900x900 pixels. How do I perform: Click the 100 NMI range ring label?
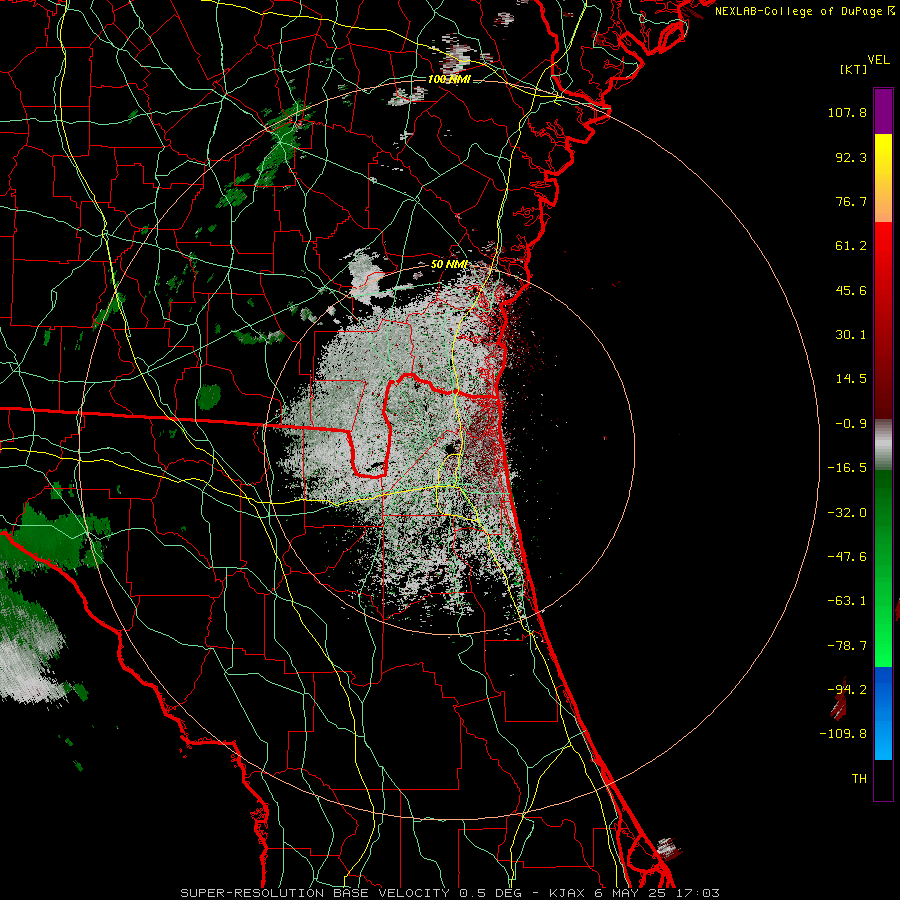pos(449,79)
